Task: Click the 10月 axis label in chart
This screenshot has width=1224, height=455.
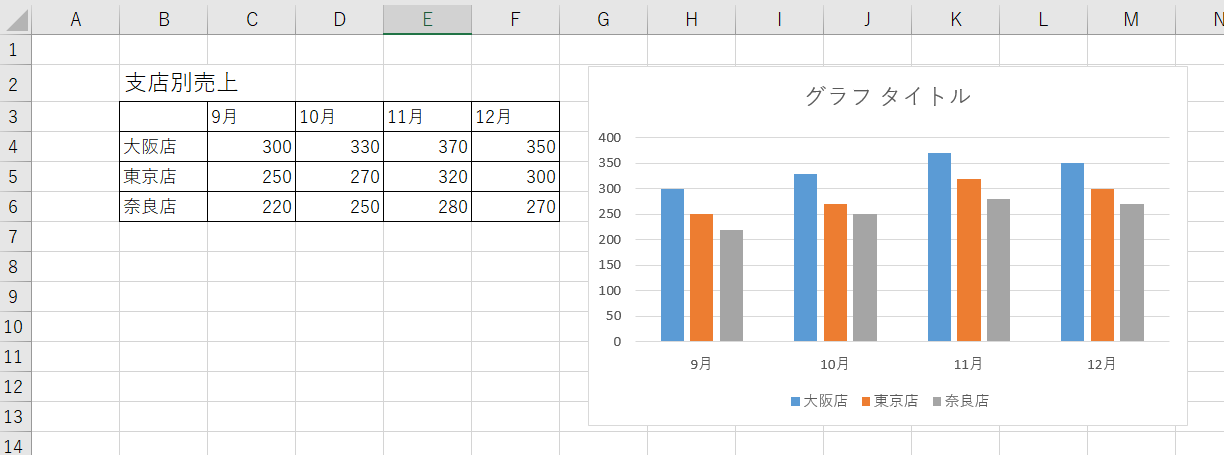Action: coord(835,364)
